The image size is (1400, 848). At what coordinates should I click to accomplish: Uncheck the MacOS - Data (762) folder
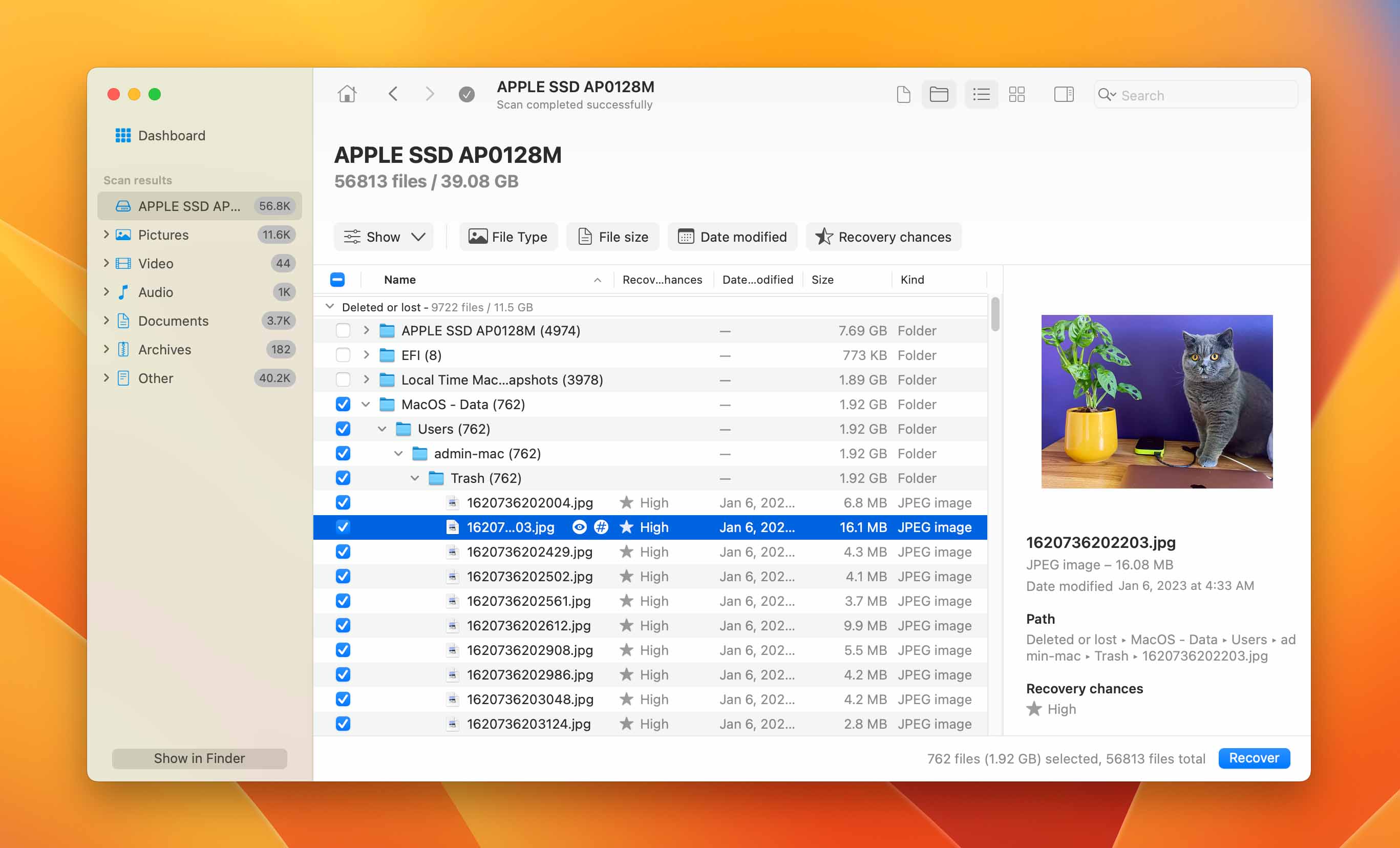343,405
